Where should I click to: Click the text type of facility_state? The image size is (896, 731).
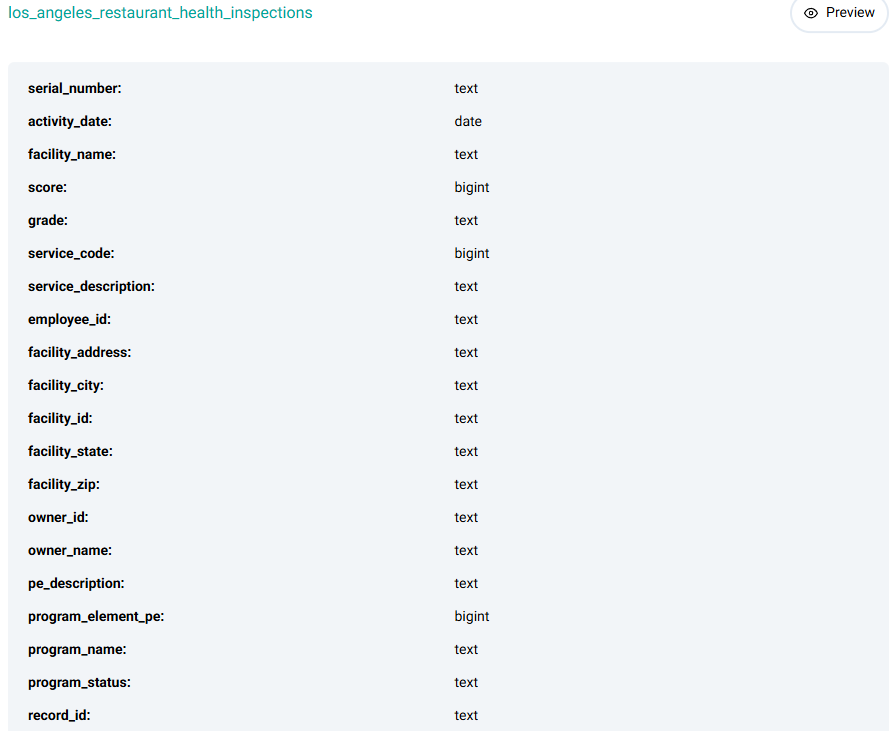point(466,452)
